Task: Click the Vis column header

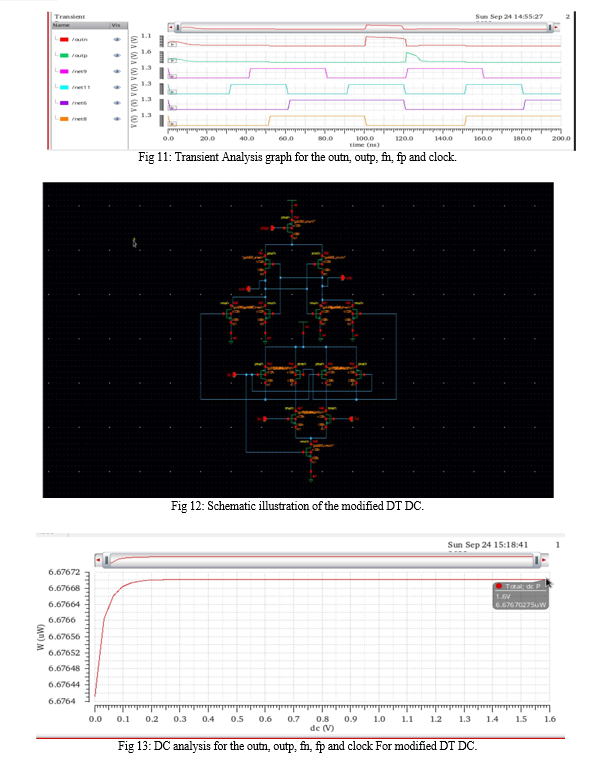Action: [x=118, y=25]
